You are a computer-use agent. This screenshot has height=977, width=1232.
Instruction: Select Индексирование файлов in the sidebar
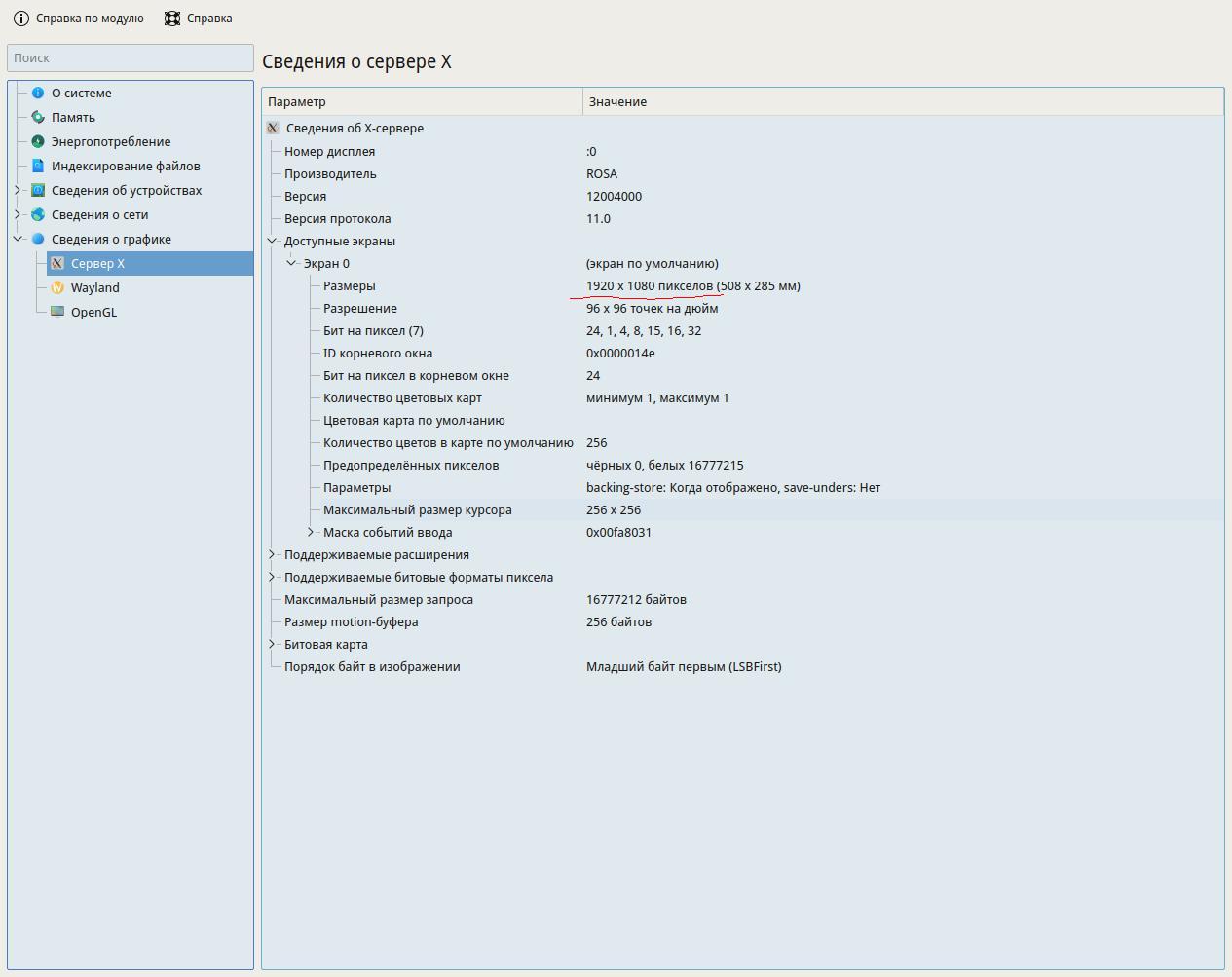(x=126, y=166)
